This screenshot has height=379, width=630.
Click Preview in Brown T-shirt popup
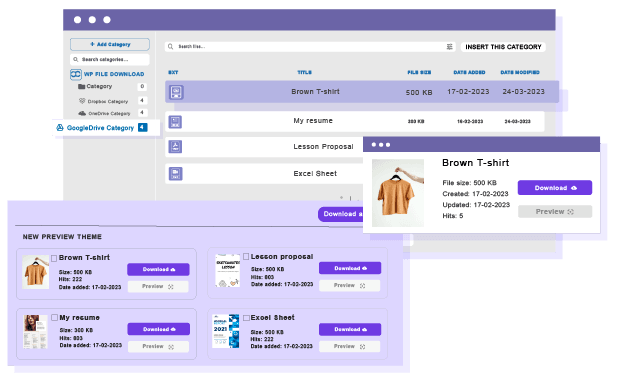[555, 211]
